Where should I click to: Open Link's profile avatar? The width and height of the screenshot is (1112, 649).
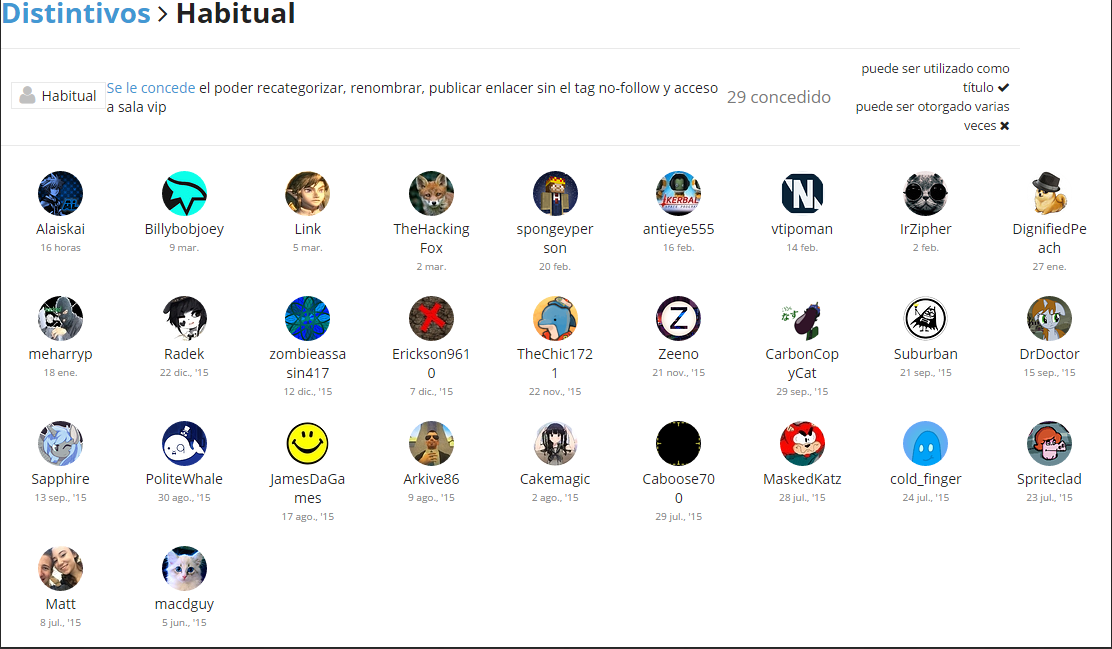point(307,194)
